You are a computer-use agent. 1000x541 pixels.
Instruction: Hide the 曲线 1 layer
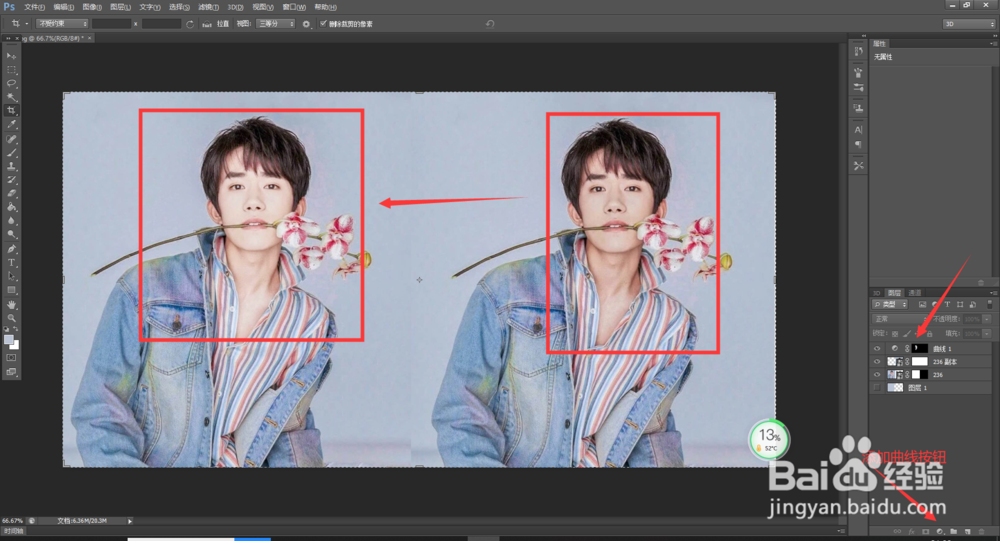point(877,348)
